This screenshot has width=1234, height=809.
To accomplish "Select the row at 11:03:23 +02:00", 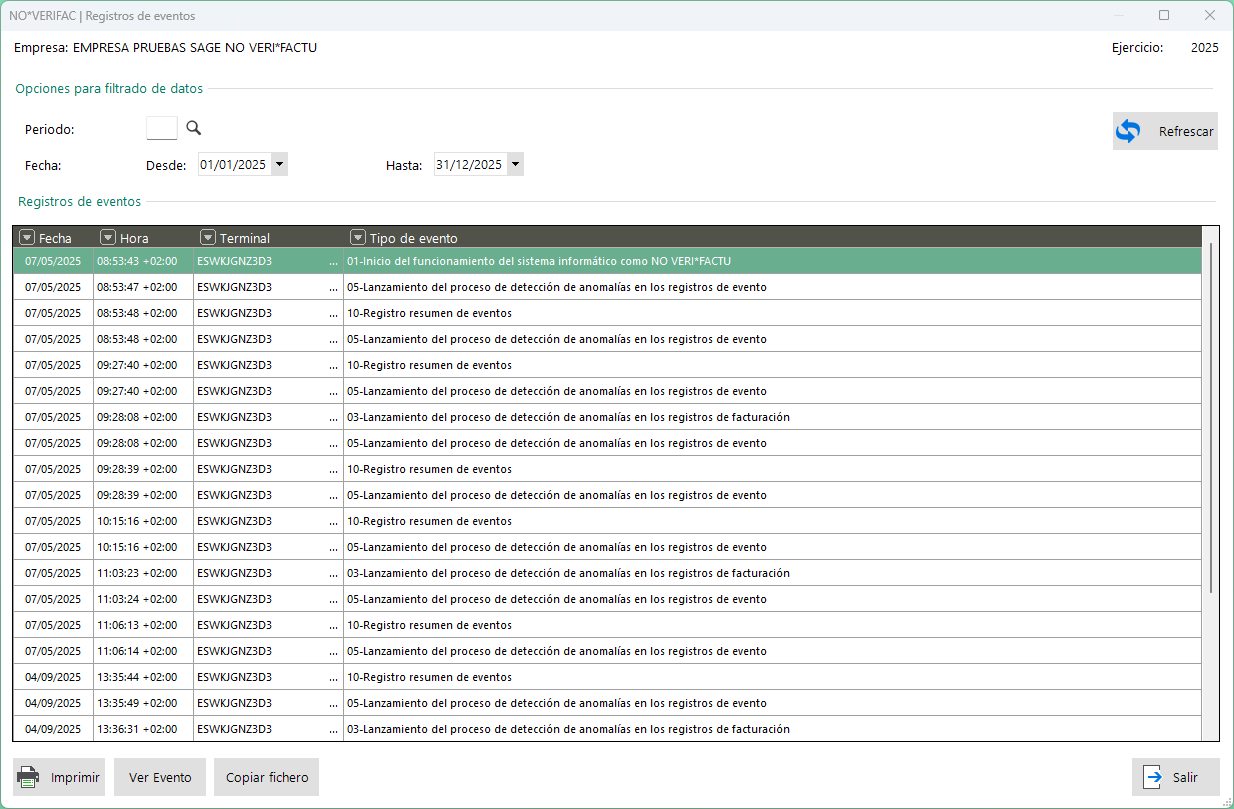I will coord(607,573).
